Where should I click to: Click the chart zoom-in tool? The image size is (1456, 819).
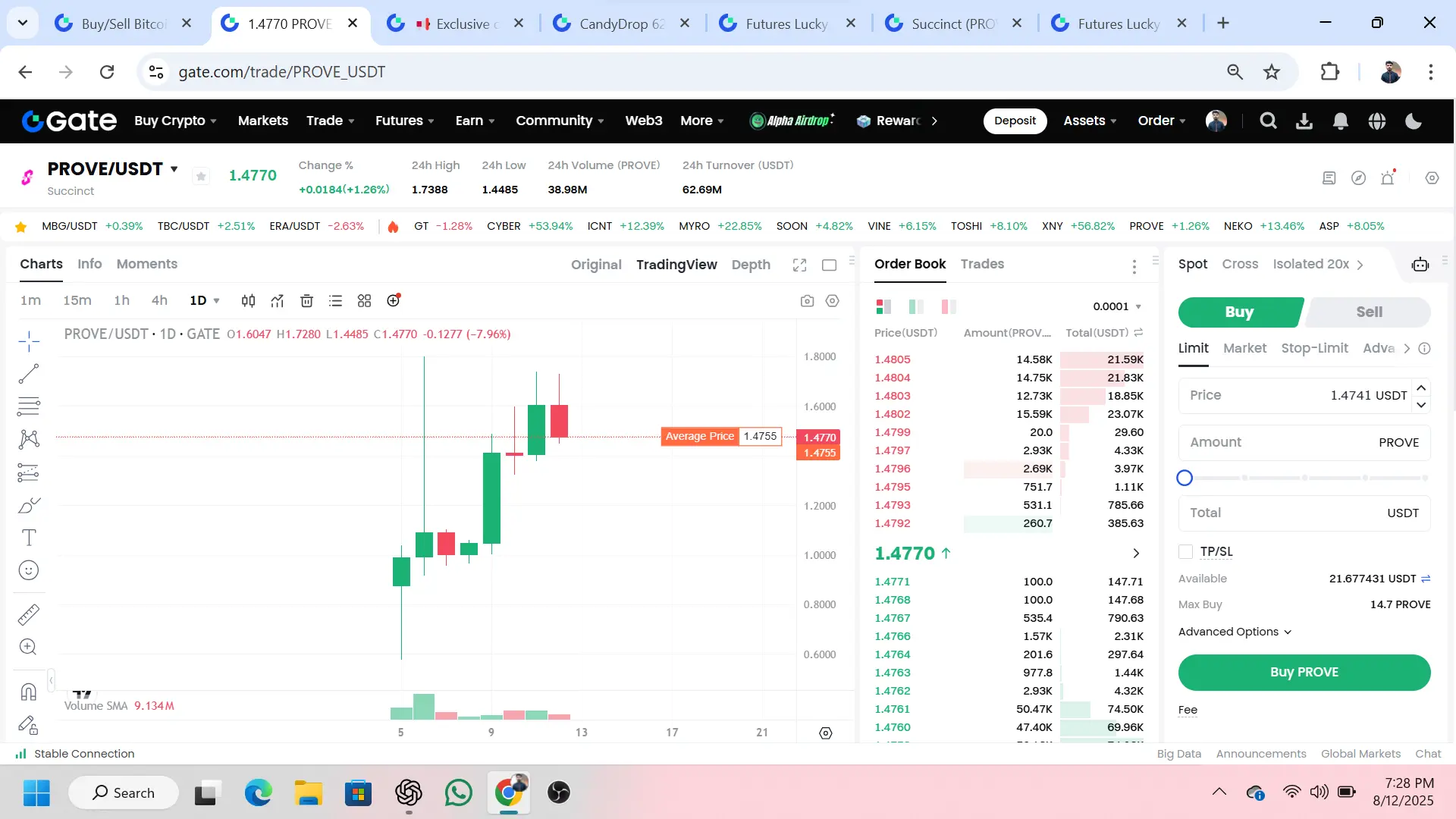coord(29,647)
